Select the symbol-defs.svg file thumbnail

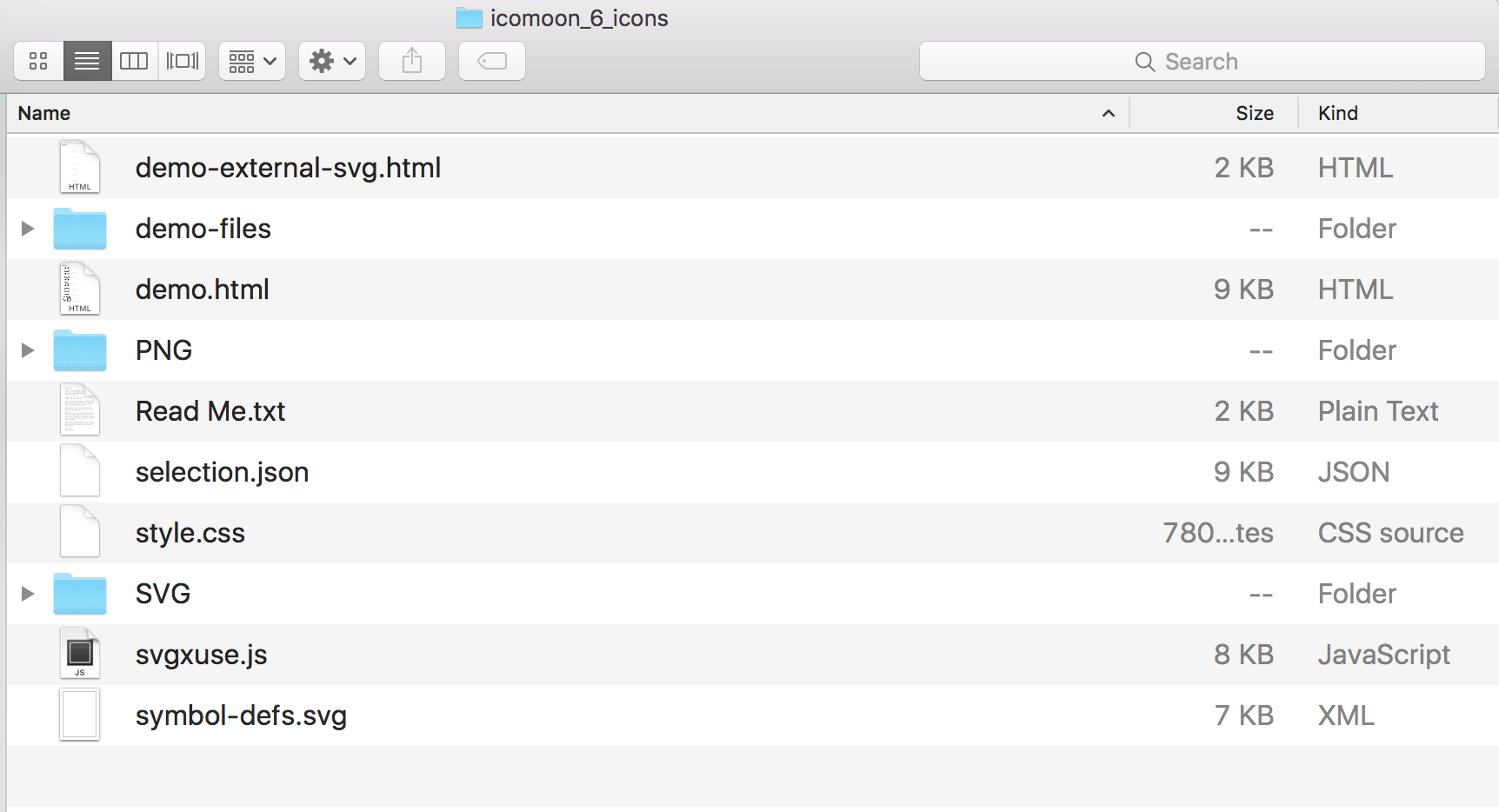click(x=80, y=715)
